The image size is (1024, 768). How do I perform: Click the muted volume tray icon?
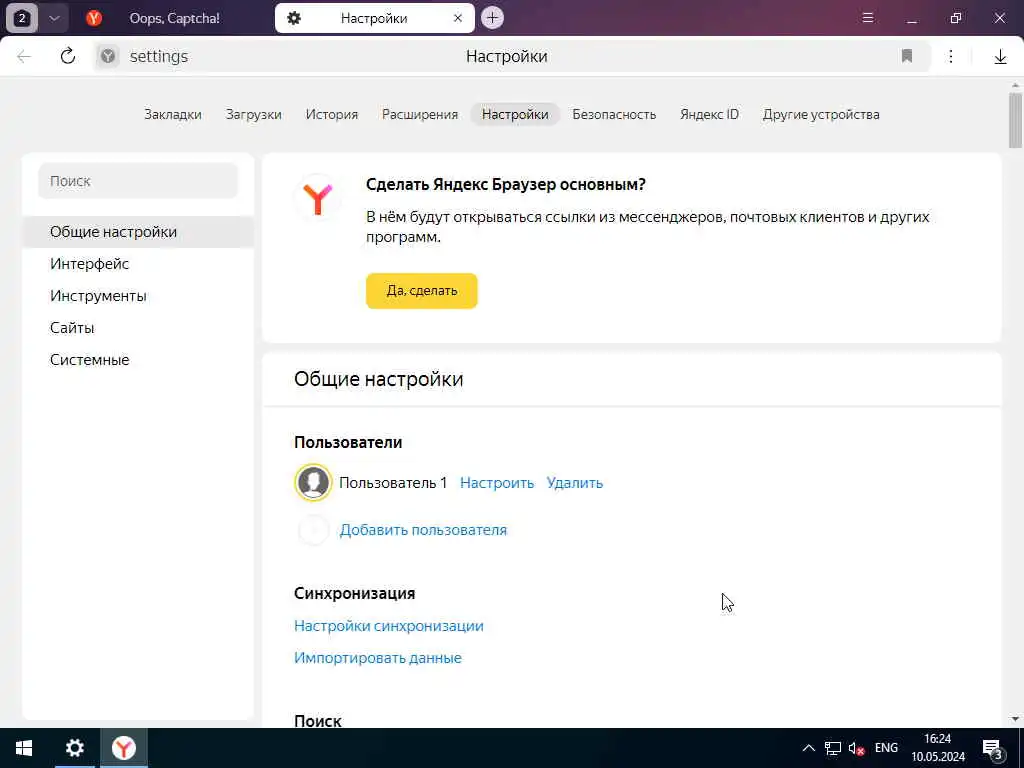[856, 748]
